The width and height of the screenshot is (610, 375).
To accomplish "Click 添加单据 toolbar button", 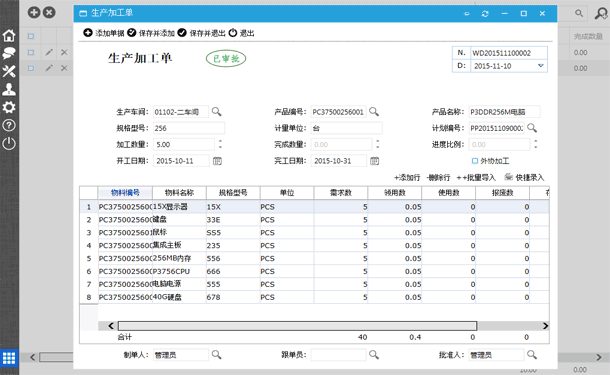I will [104, 33].
